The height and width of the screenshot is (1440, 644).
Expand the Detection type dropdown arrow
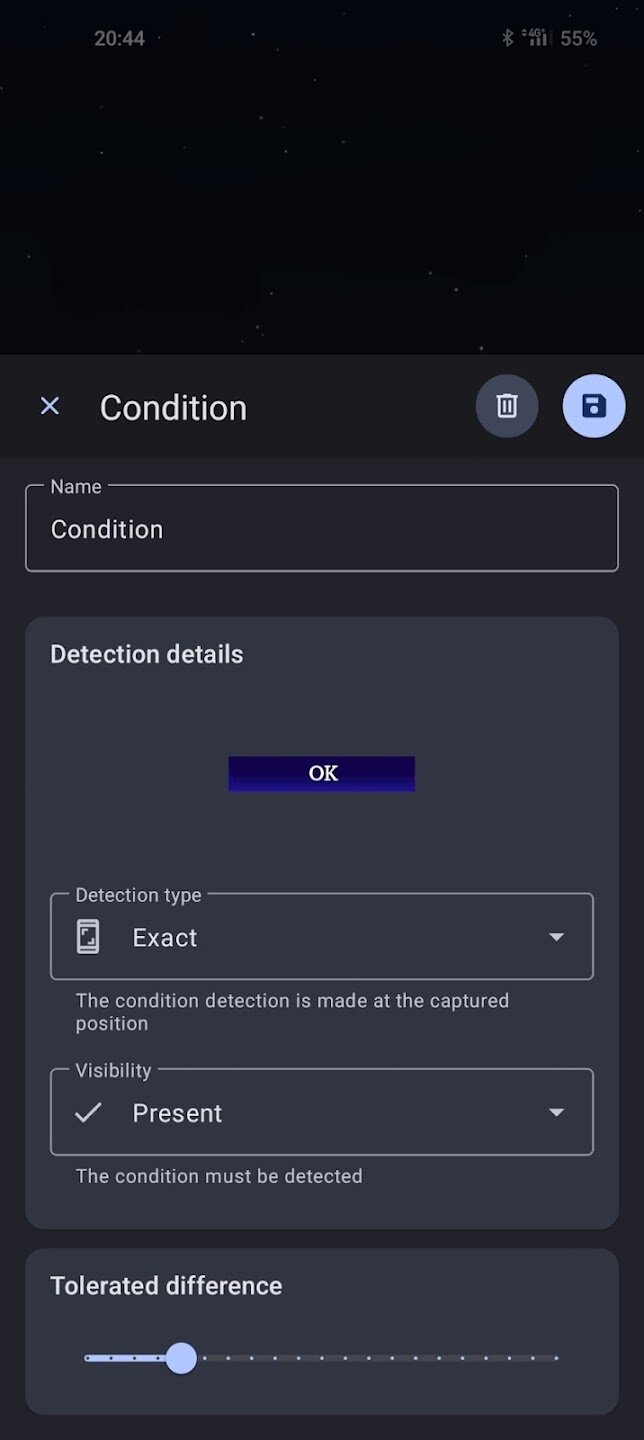tap(557, 937)
